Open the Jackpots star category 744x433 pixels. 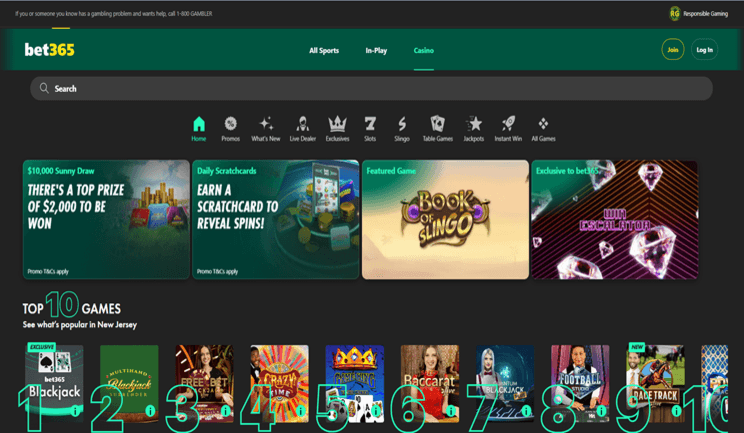pyautogui.click(x=474, y=129)
